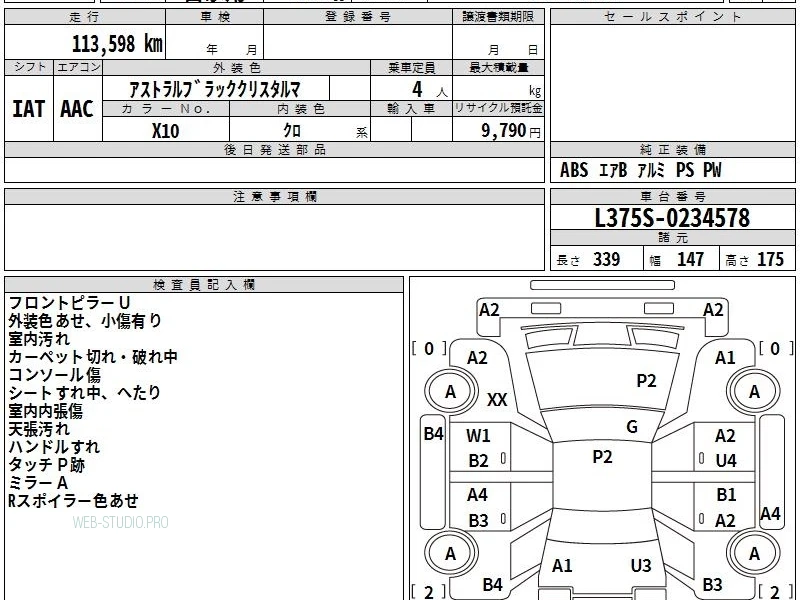800x600 pixels.
Task: Select the 走行 column header
Action: tap(85, 17)
